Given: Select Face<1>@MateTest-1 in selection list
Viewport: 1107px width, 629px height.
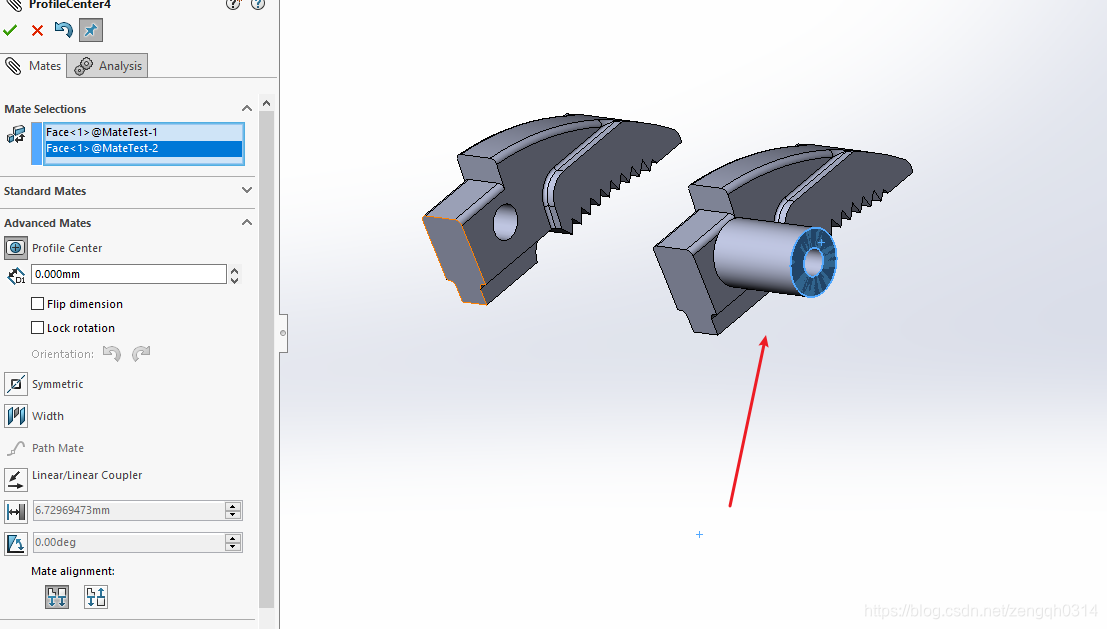Looking at the screenshot, I should click(x=143, y=132).
